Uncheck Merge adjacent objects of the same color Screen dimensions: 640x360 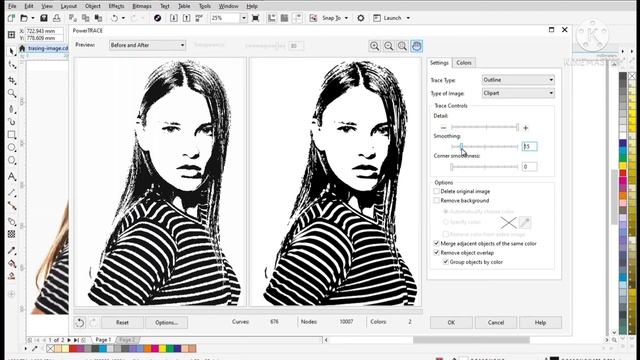436,243
